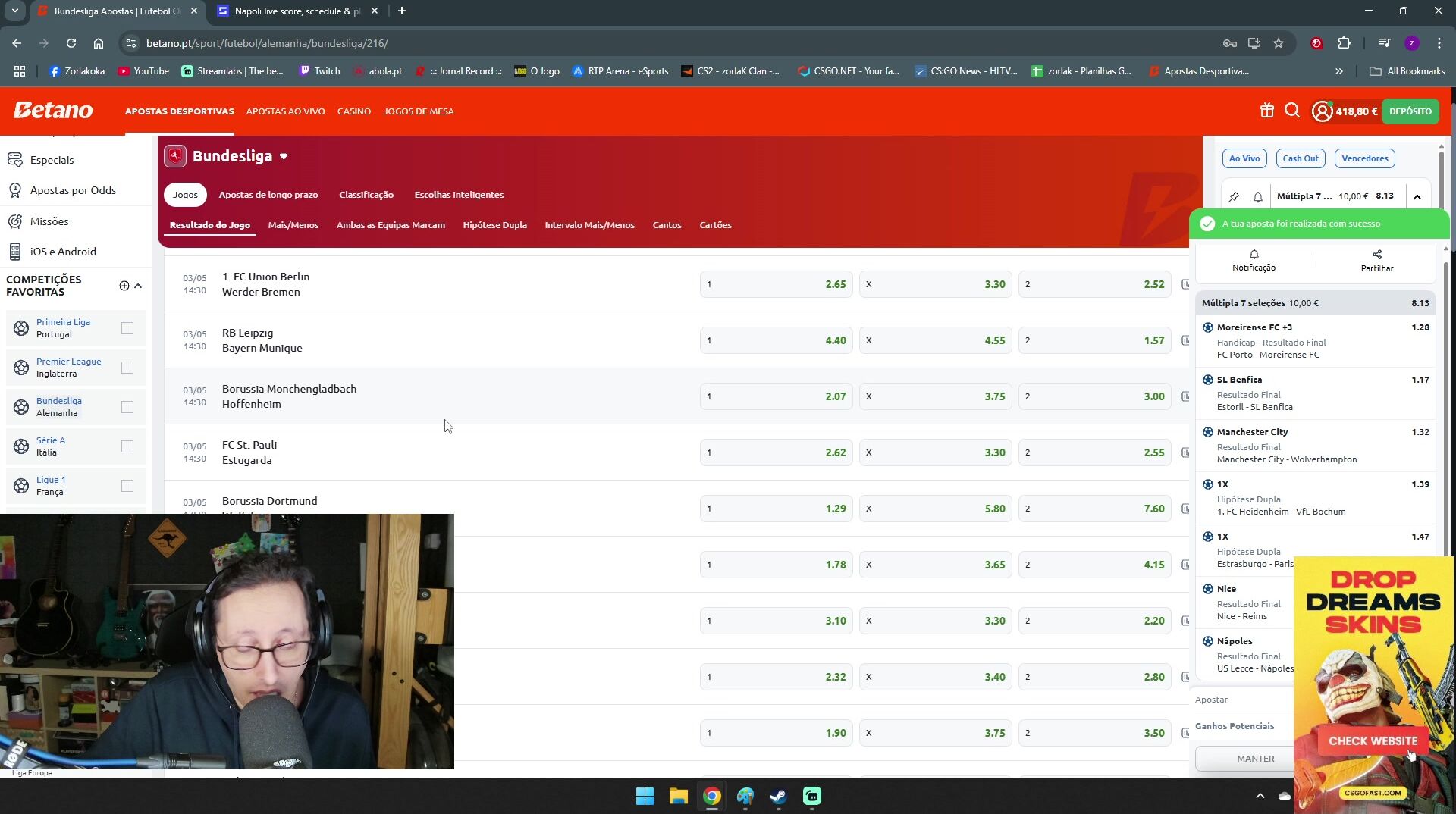Screen dimensions: 1456x814
Task: Open the Chrome home button
Action: [98, 43]
